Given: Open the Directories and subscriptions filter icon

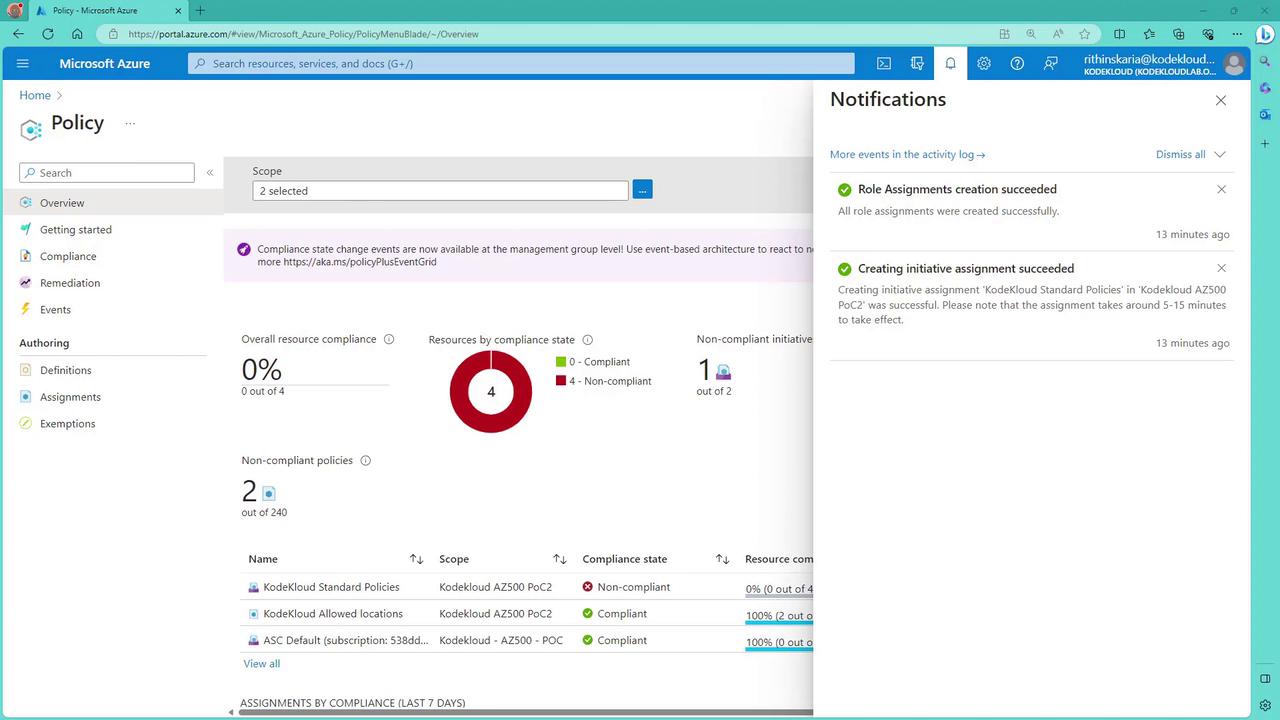Looking at the screenshot, I should pos(917,63).
